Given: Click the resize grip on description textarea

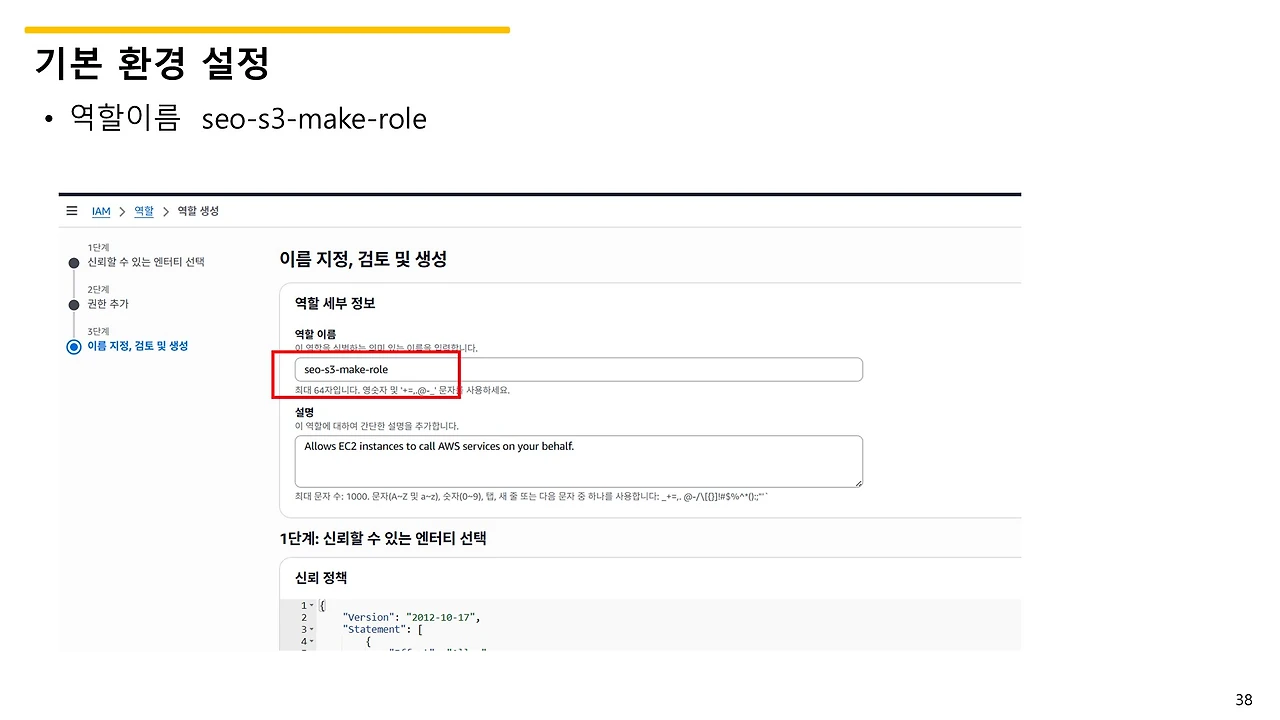Looking at the screenshot, I should pos(857,483).
